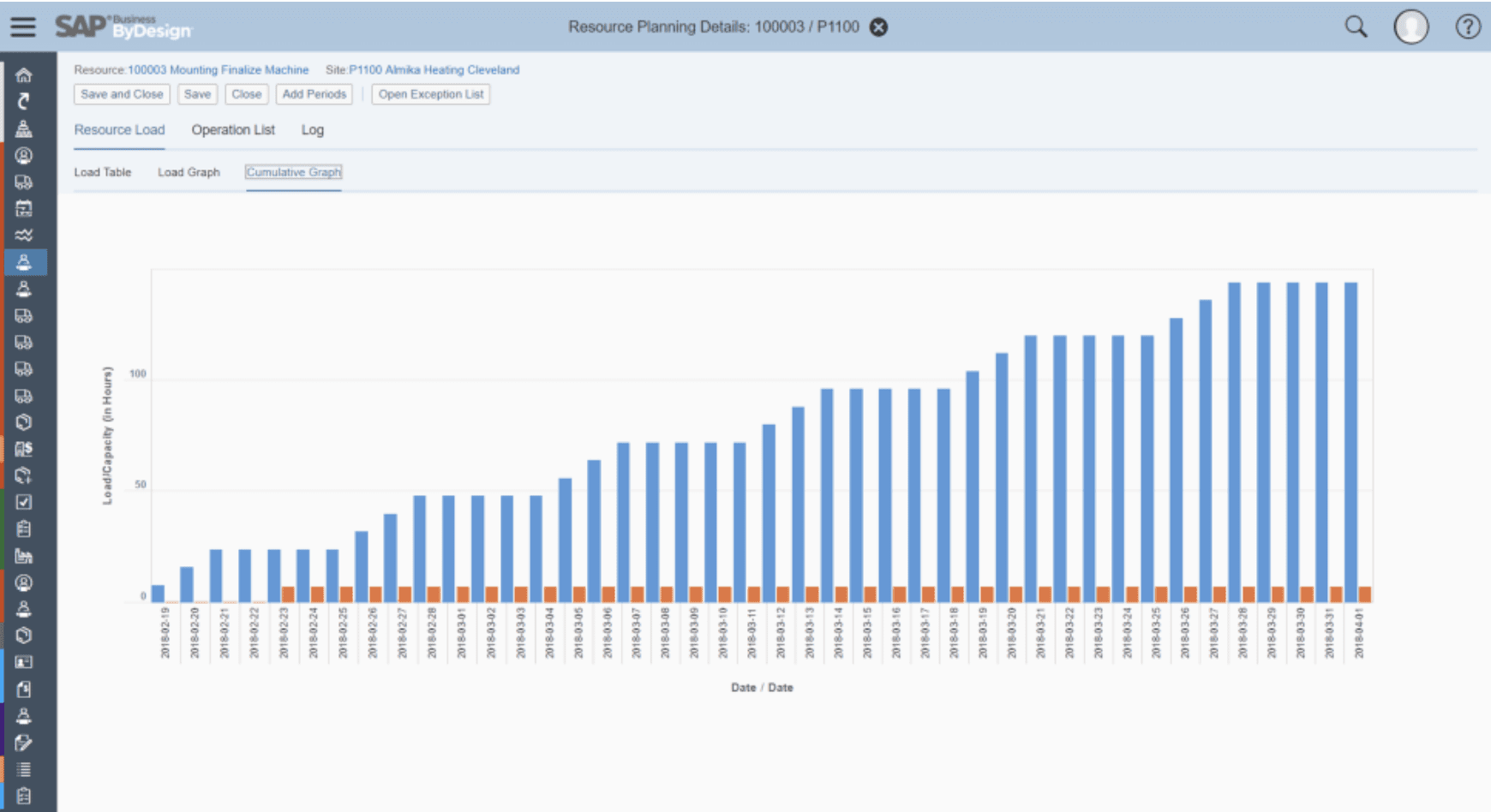The width and height of the screenshot is (1491, 812).
Task: Select the Load Table view
Action: pyautogui.click(x=103, y=172)
